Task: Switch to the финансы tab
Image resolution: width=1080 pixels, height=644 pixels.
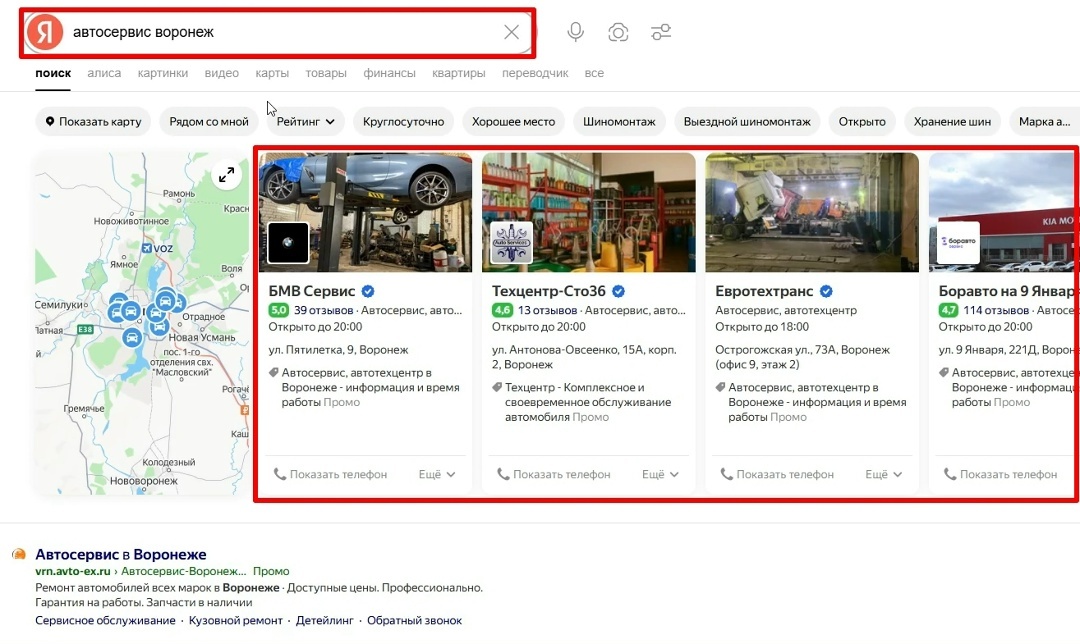Action: click(x=389, y=73)
